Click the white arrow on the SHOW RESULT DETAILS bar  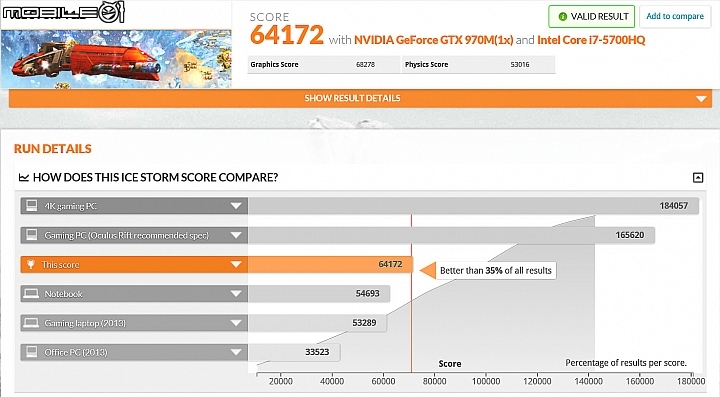pyautogui.click(x=701, y=99)
